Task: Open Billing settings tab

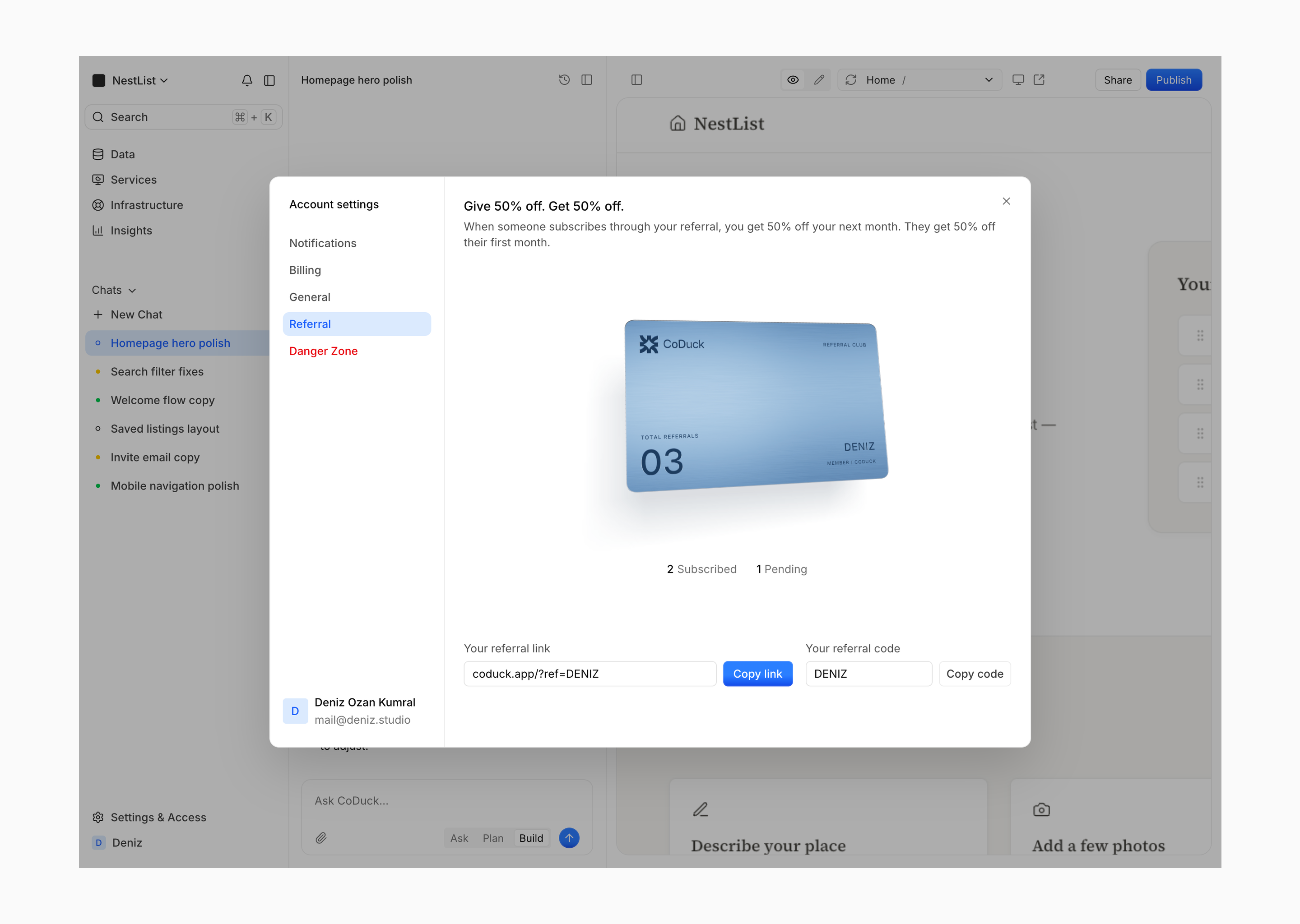Action: pos(357,270)
